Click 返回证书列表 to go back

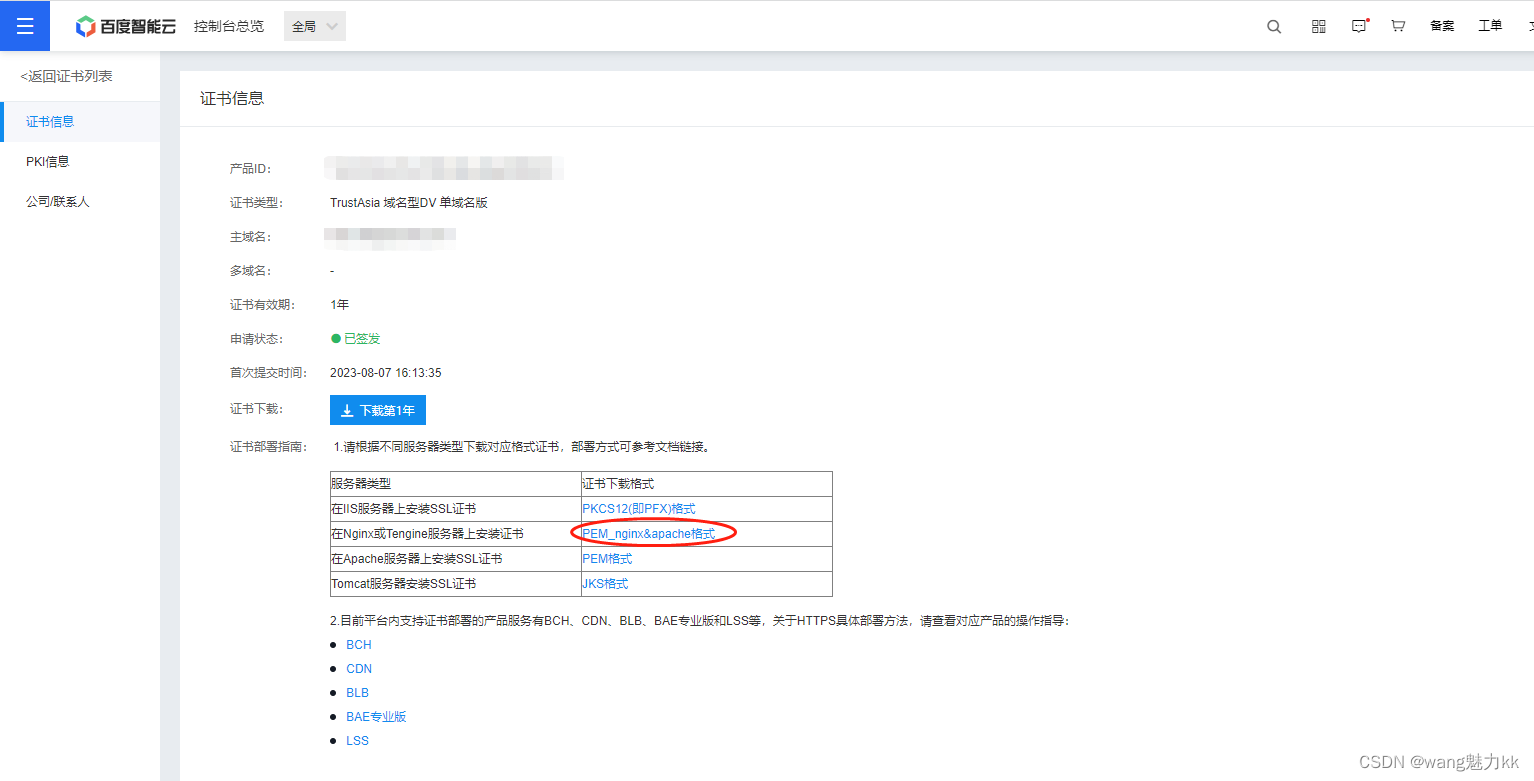[66, 75]
